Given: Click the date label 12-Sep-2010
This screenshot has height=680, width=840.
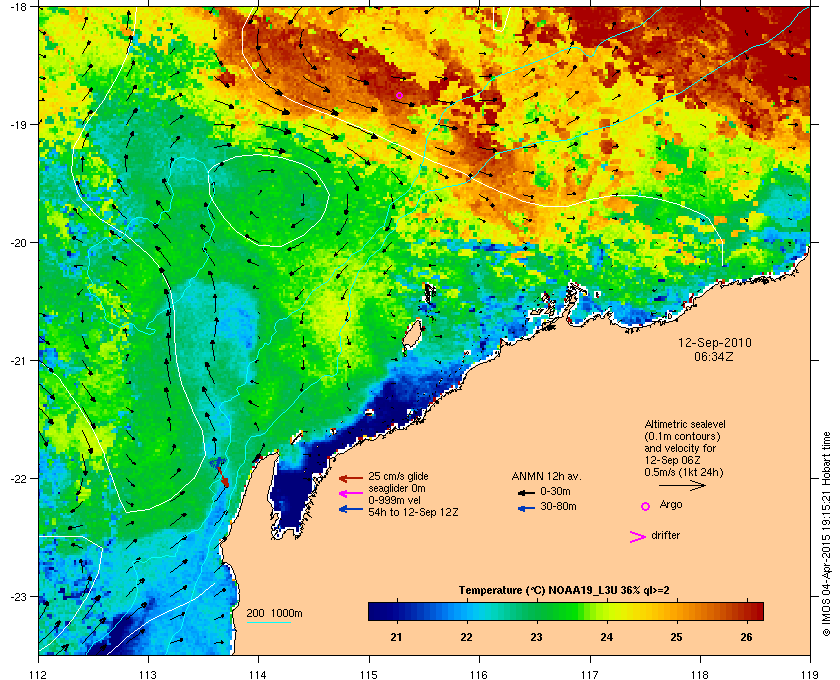Looking at the screenshot, I should pos(715,343).
